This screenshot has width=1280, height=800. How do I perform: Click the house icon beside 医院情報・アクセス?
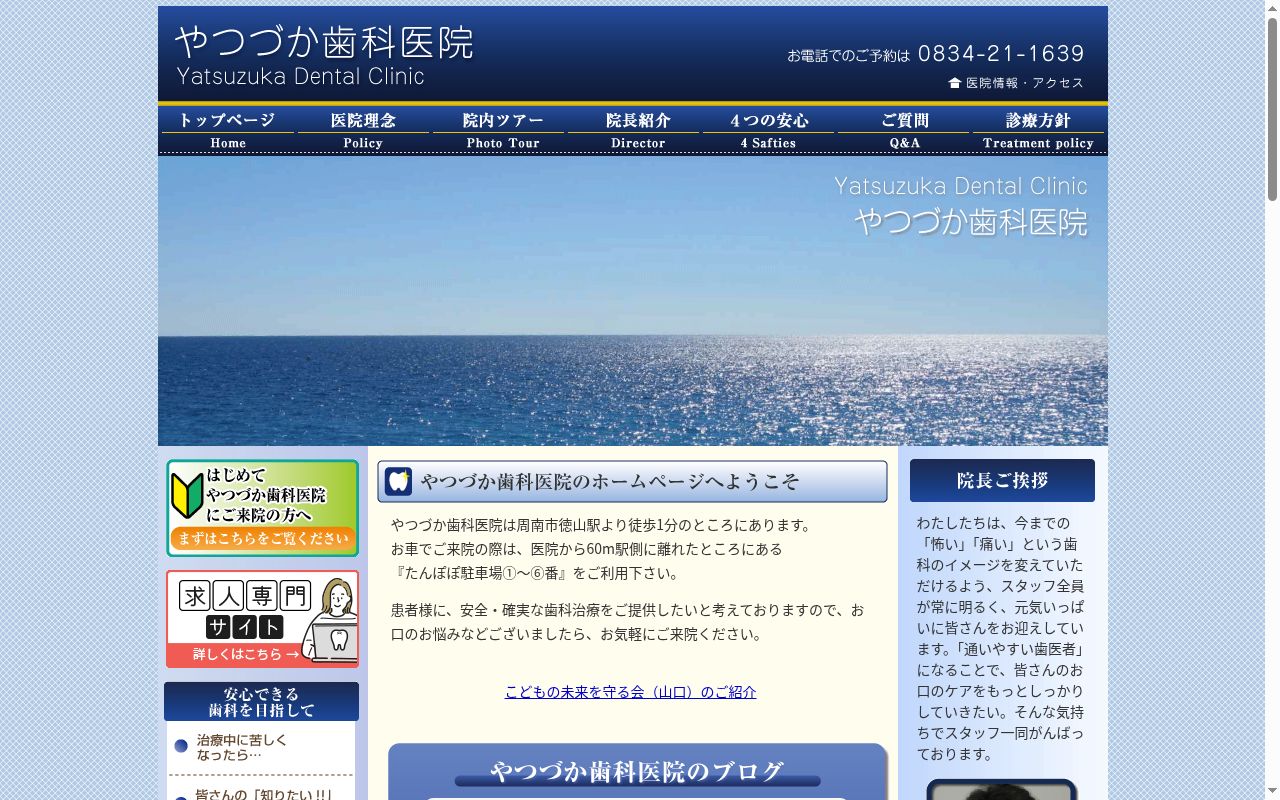pos(955,83)
